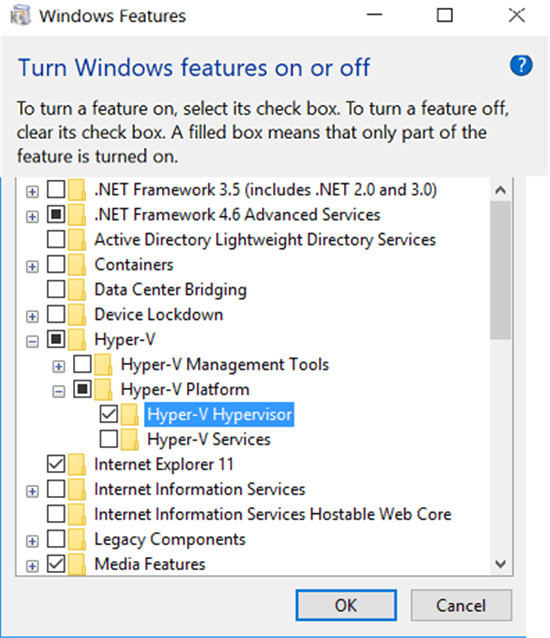Check the .NET Framework 3.5 checkbox
The image size is (550, 638).
(56, 189)
